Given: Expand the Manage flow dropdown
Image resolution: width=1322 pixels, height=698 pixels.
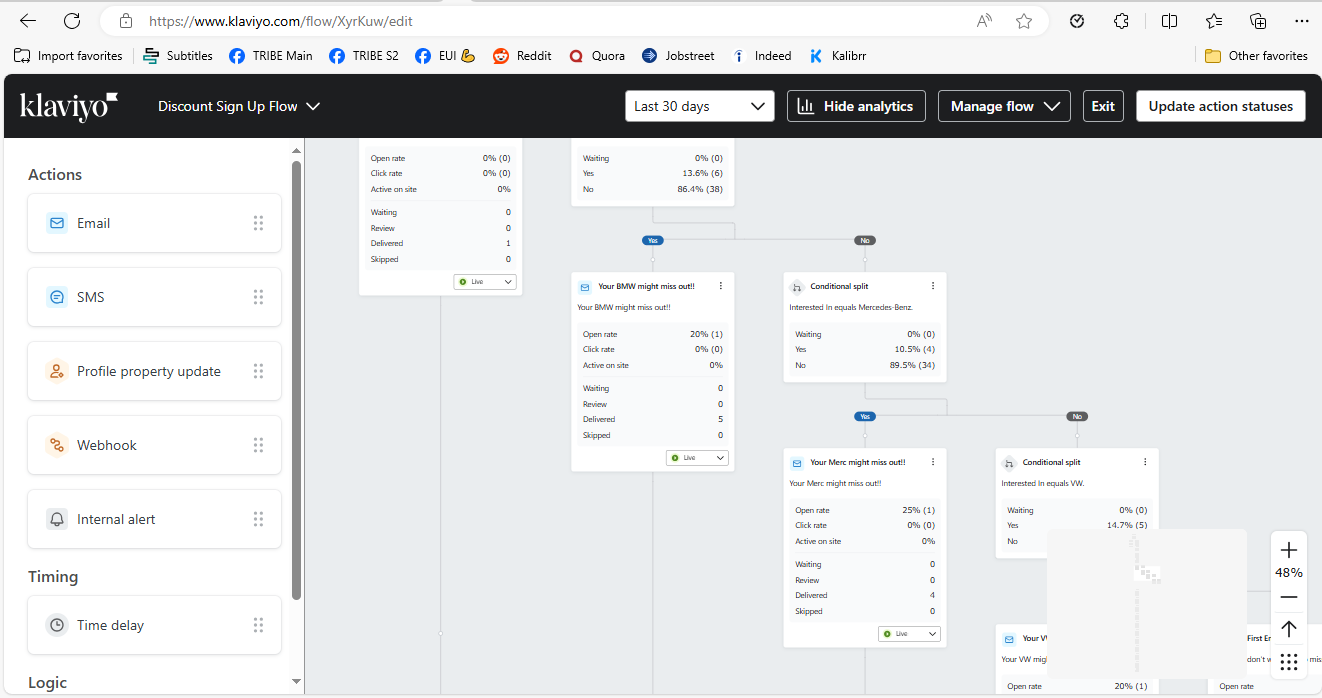Looking at the screenshot, I should [x=1004, y=106].
